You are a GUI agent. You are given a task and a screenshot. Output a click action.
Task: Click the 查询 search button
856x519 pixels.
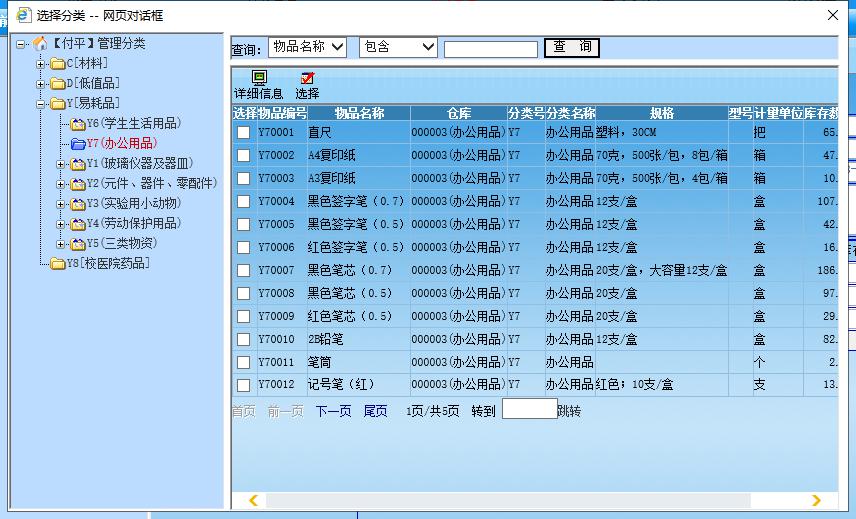572,47
